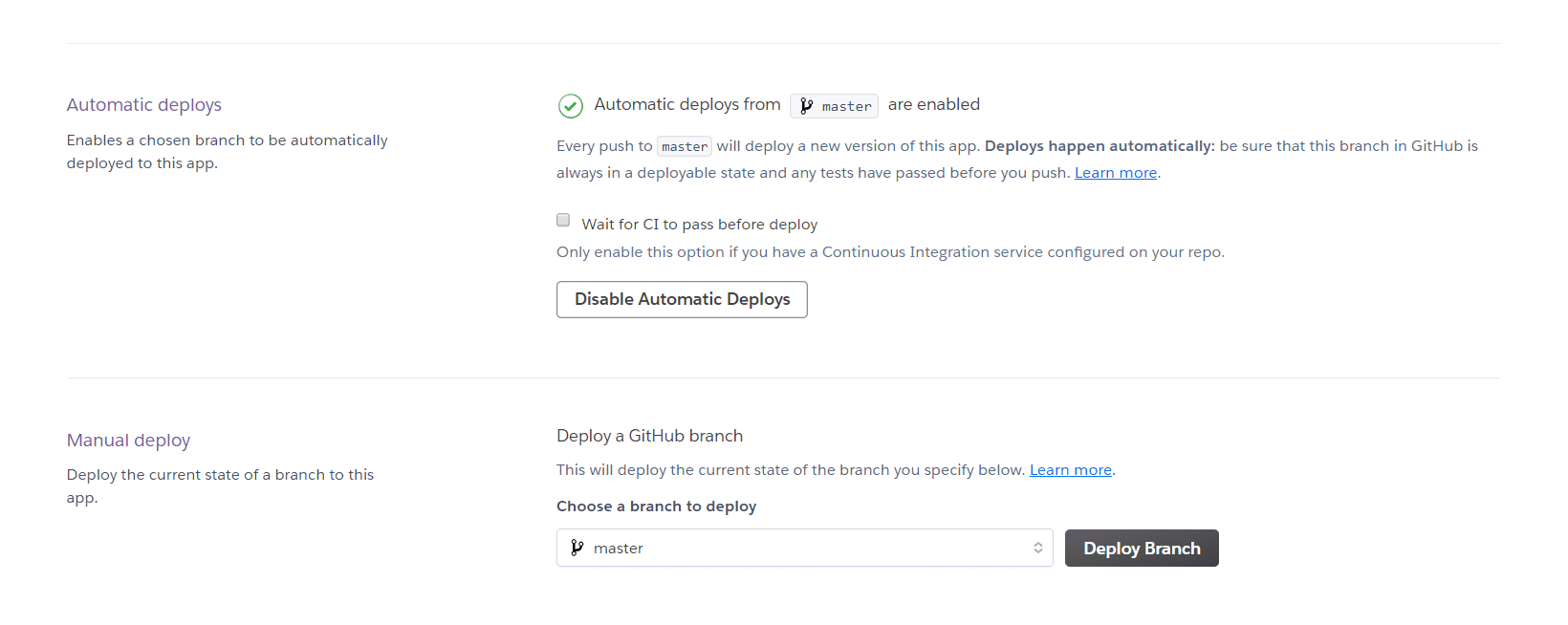This screenshot has width=1568, height=625.
Task: Click the Deploy Branch button
Action: 1142,549
